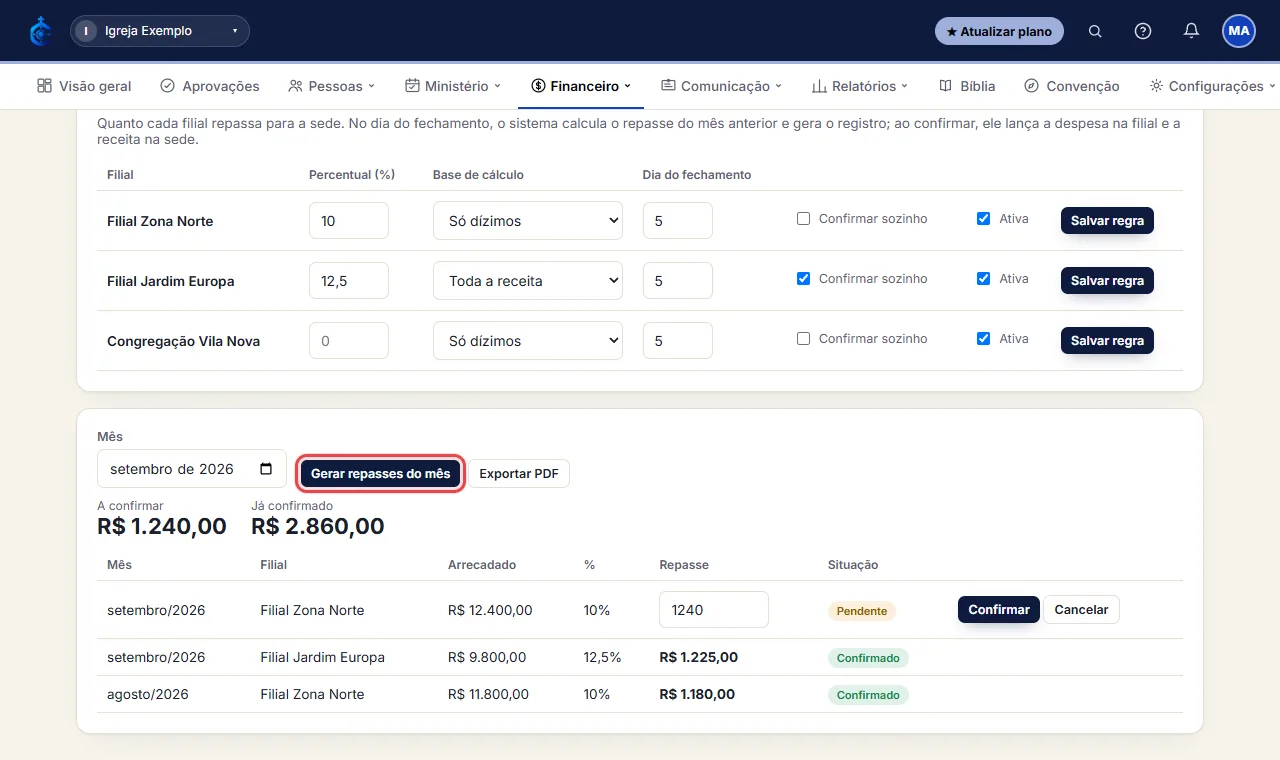This screenshot has height=760, width=1280.
Task: Open the Relatórios menu
Action: pyautogui.click(x=860, y=86)
